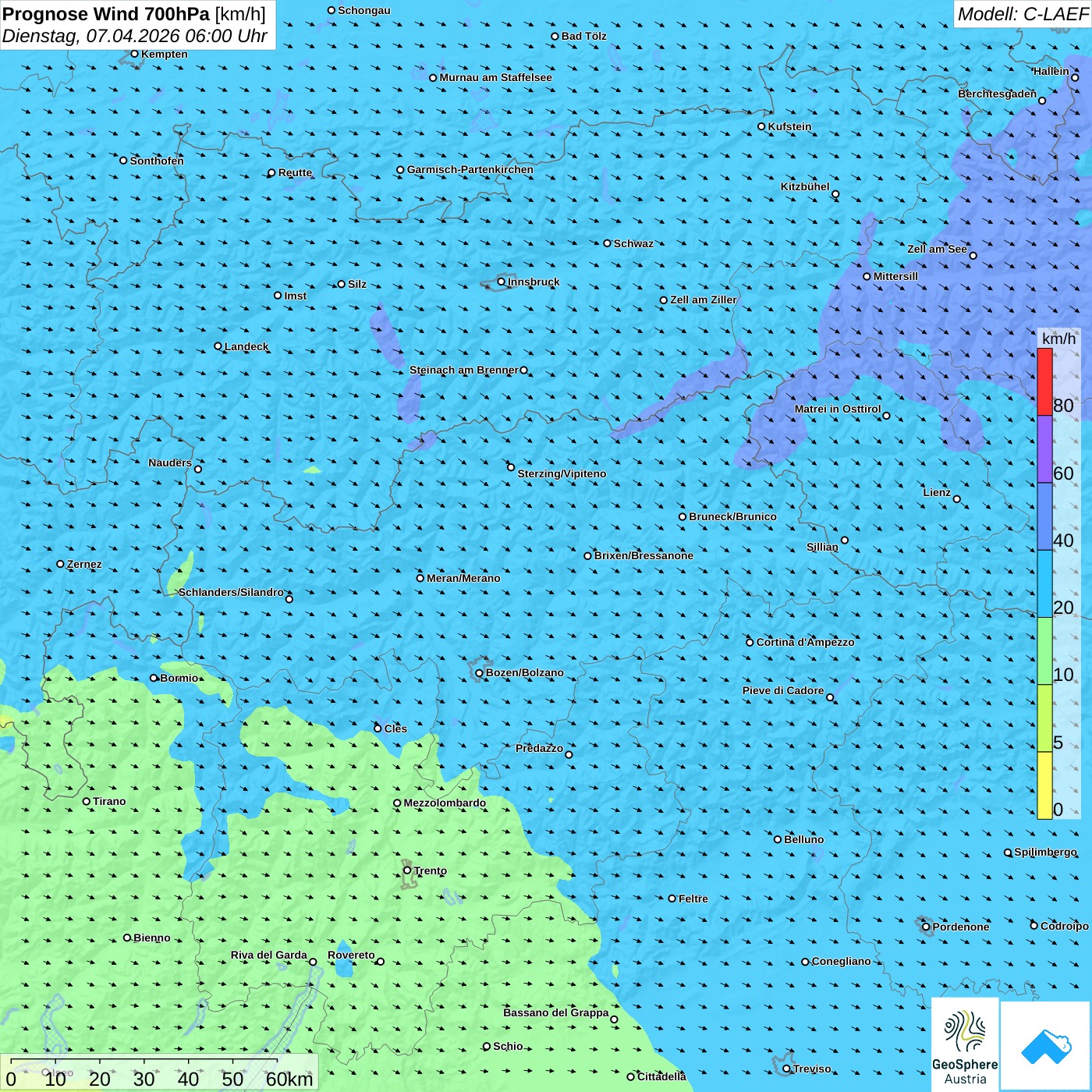Click the 'Murnau am Staffelsee' label
The image size is (1092, 1092).
tap(495, 77)
